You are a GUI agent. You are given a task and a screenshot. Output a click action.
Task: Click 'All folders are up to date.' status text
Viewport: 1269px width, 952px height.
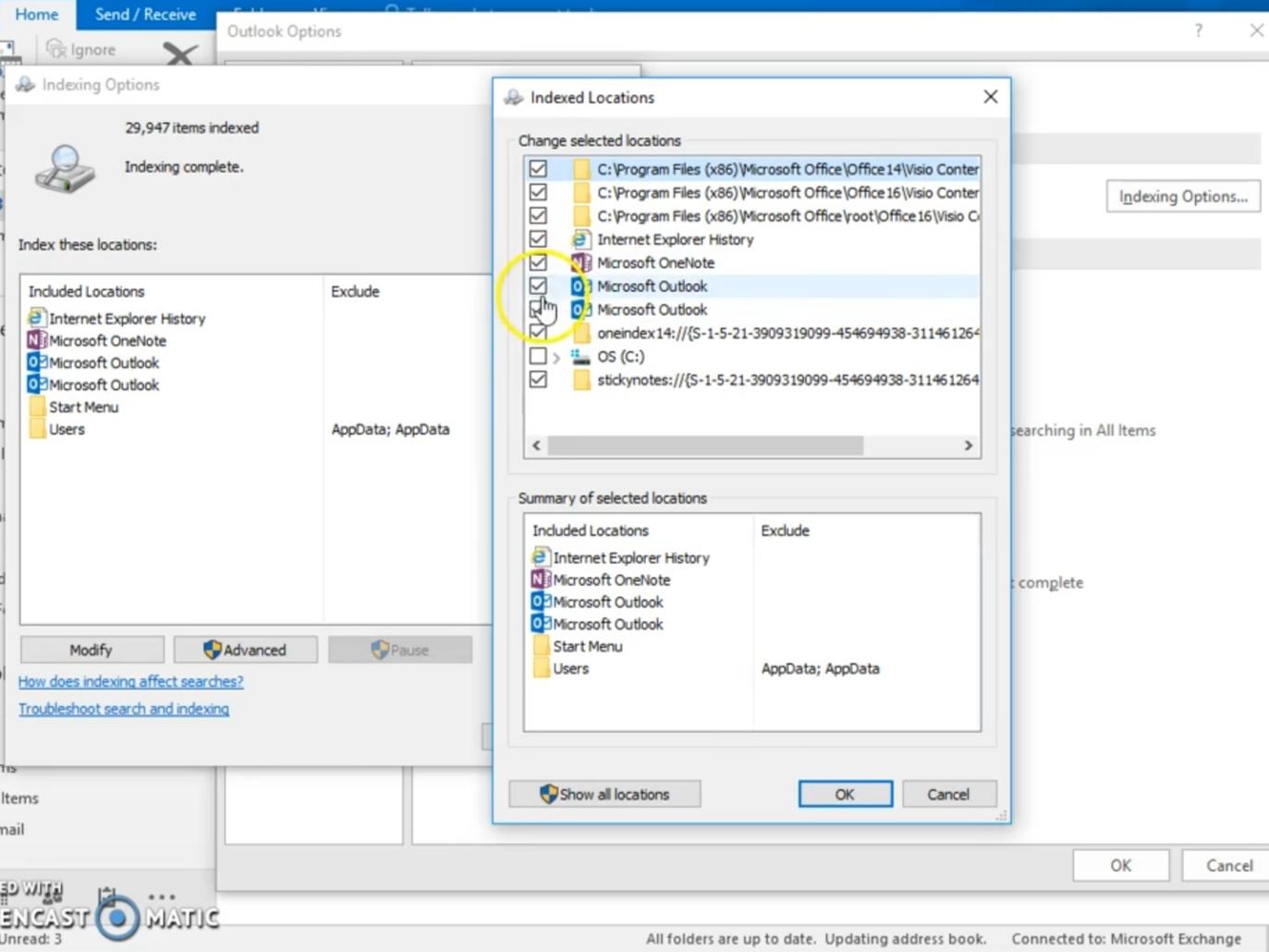click(731, 939)
